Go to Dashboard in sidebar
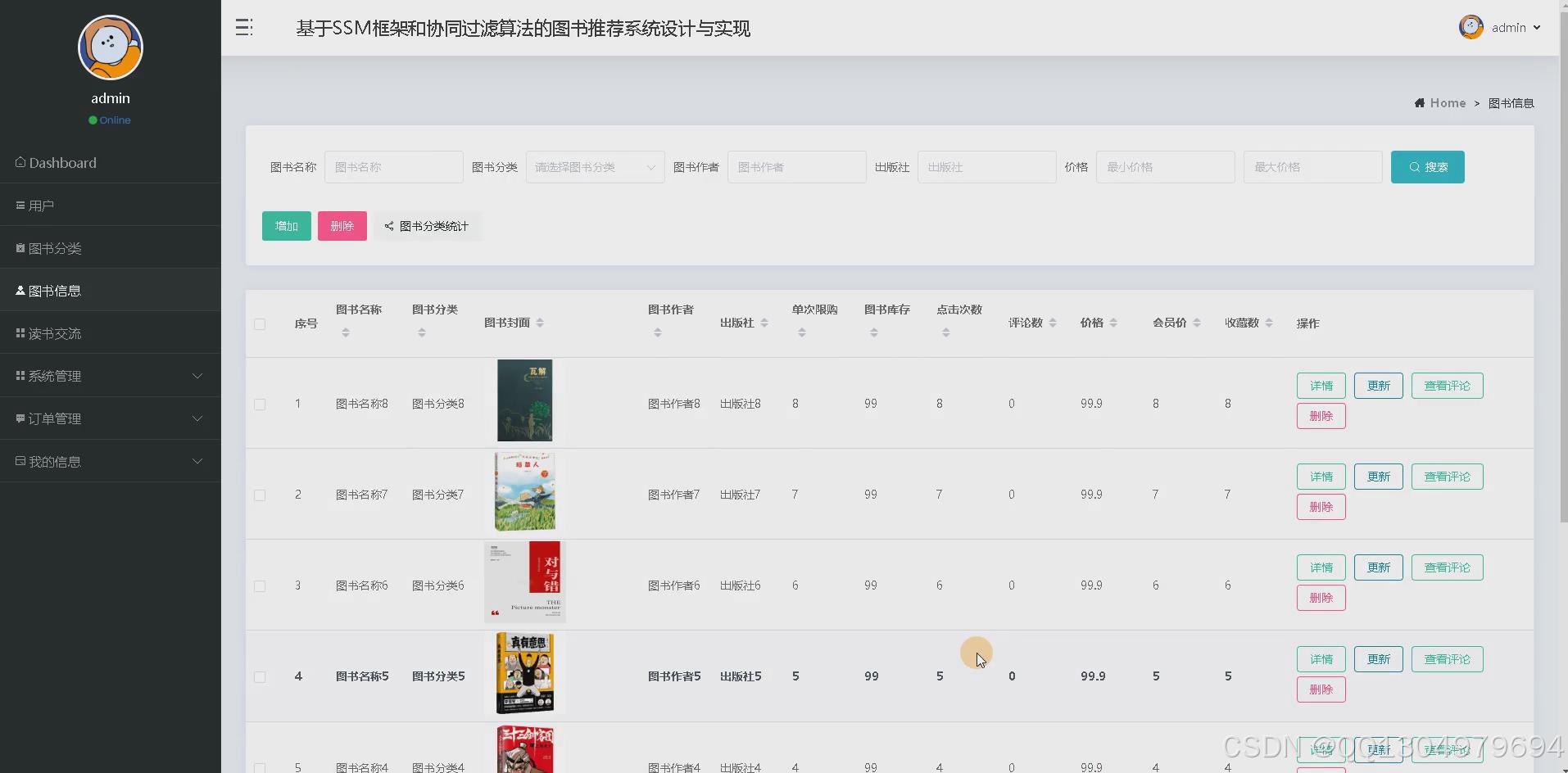 [x=111, y=162]
